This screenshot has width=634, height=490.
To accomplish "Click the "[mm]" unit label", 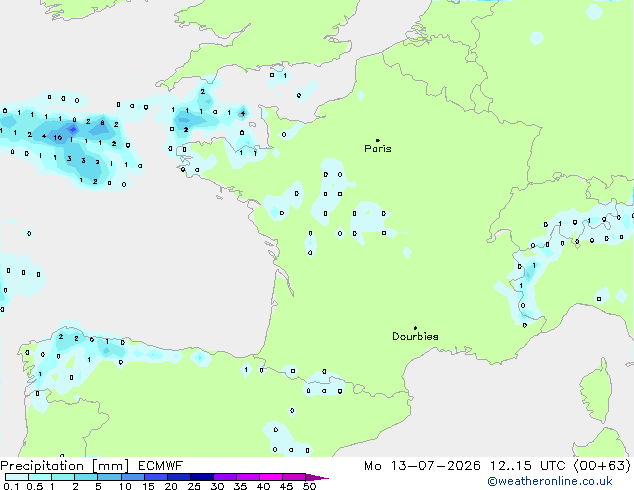I will coord(111,466).
